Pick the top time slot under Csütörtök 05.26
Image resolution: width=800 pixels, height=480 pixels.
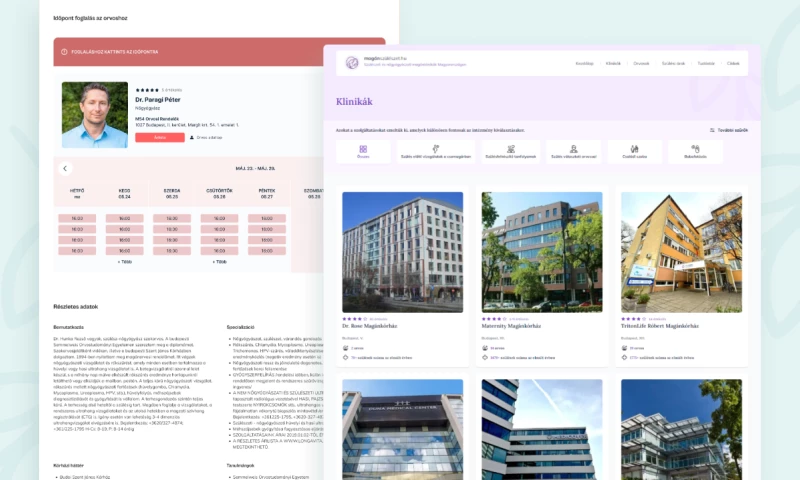coord(219,218)
